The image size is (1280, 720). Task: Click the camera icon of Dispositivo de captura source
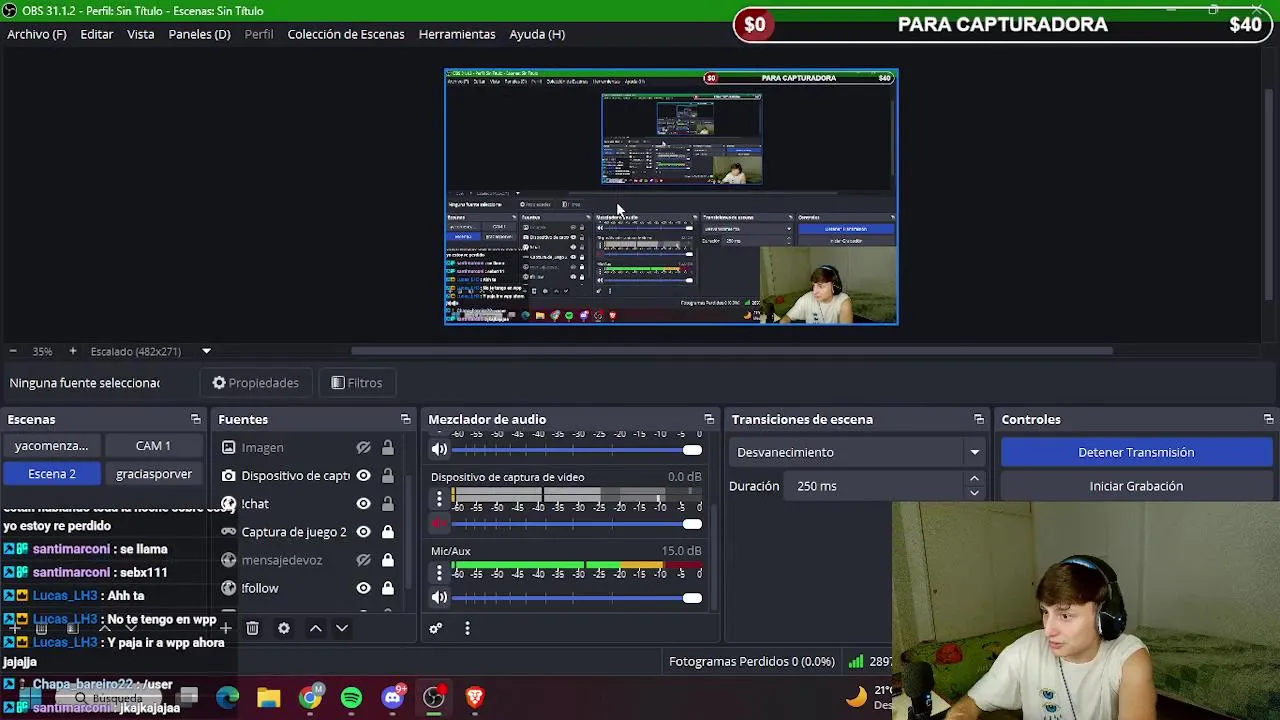point(229,476)
